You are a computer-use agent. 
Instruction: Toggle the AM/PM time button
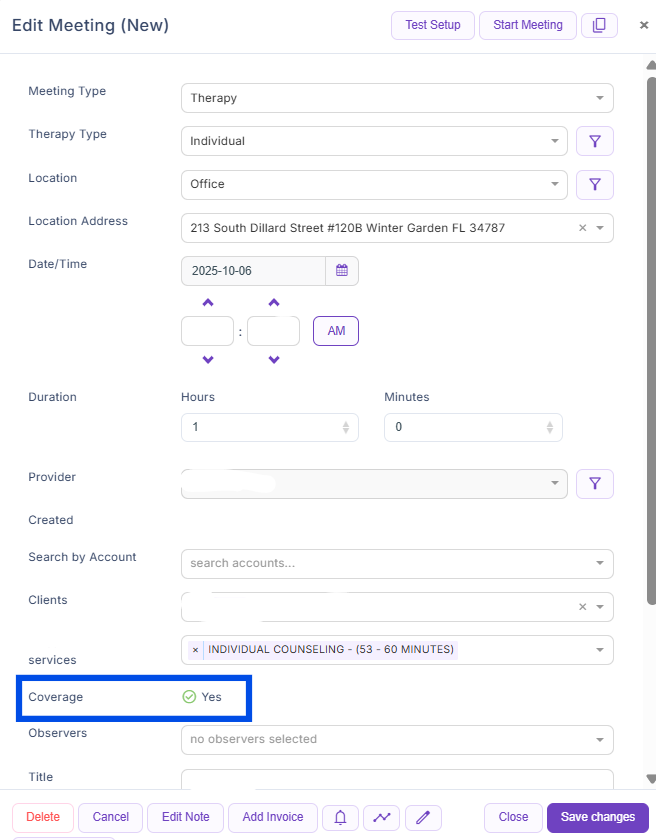coord(336,331)
